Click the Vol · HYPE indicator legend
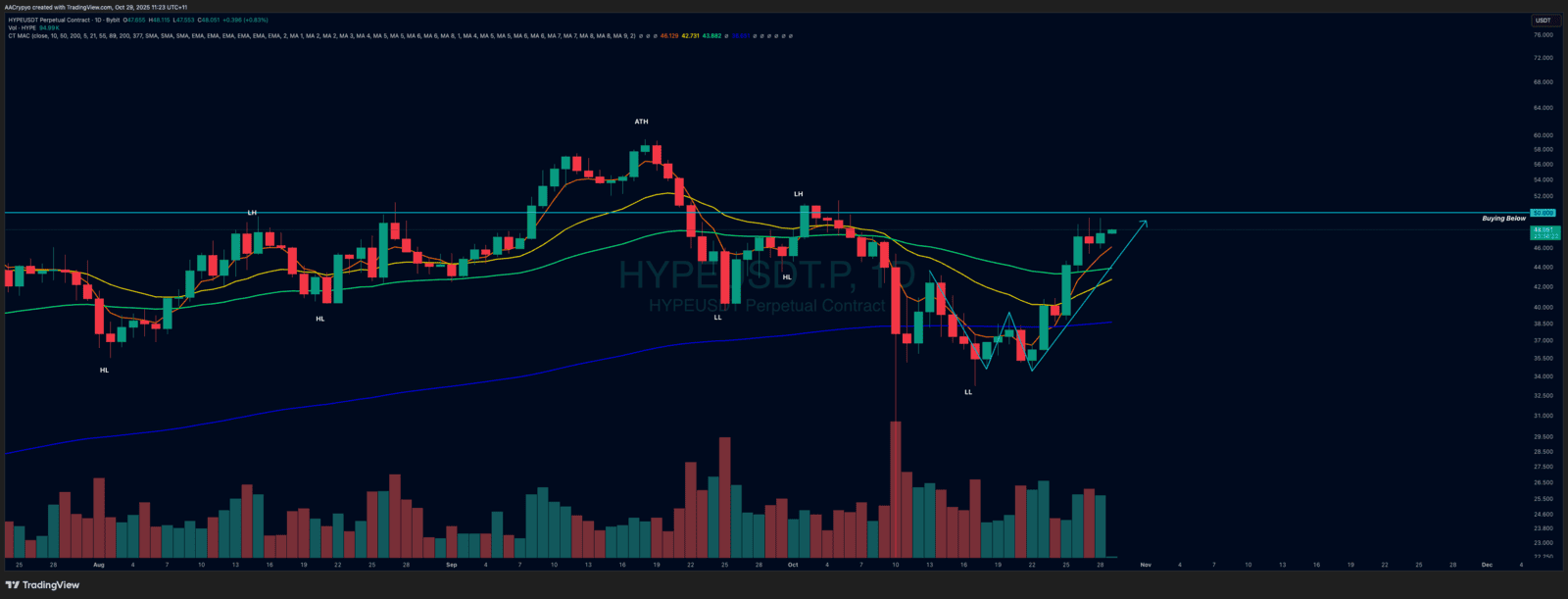This screenshot has width=1568, height=599. [x=23, y=27]
